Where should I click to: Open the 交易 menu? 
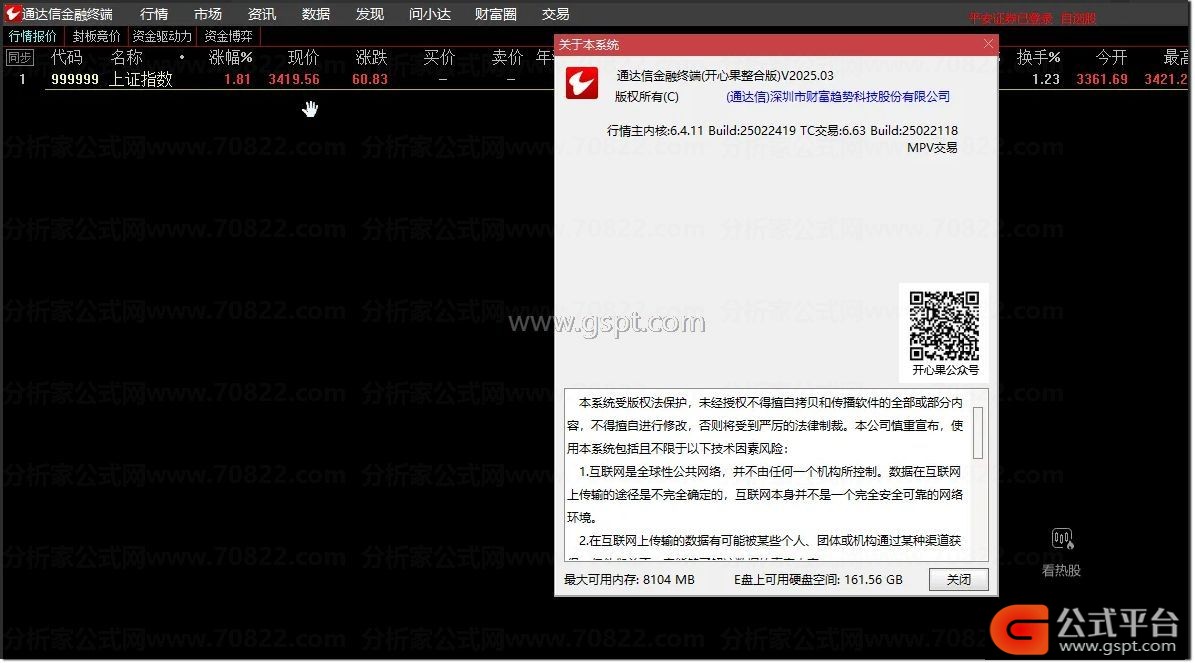pos(556,14)
